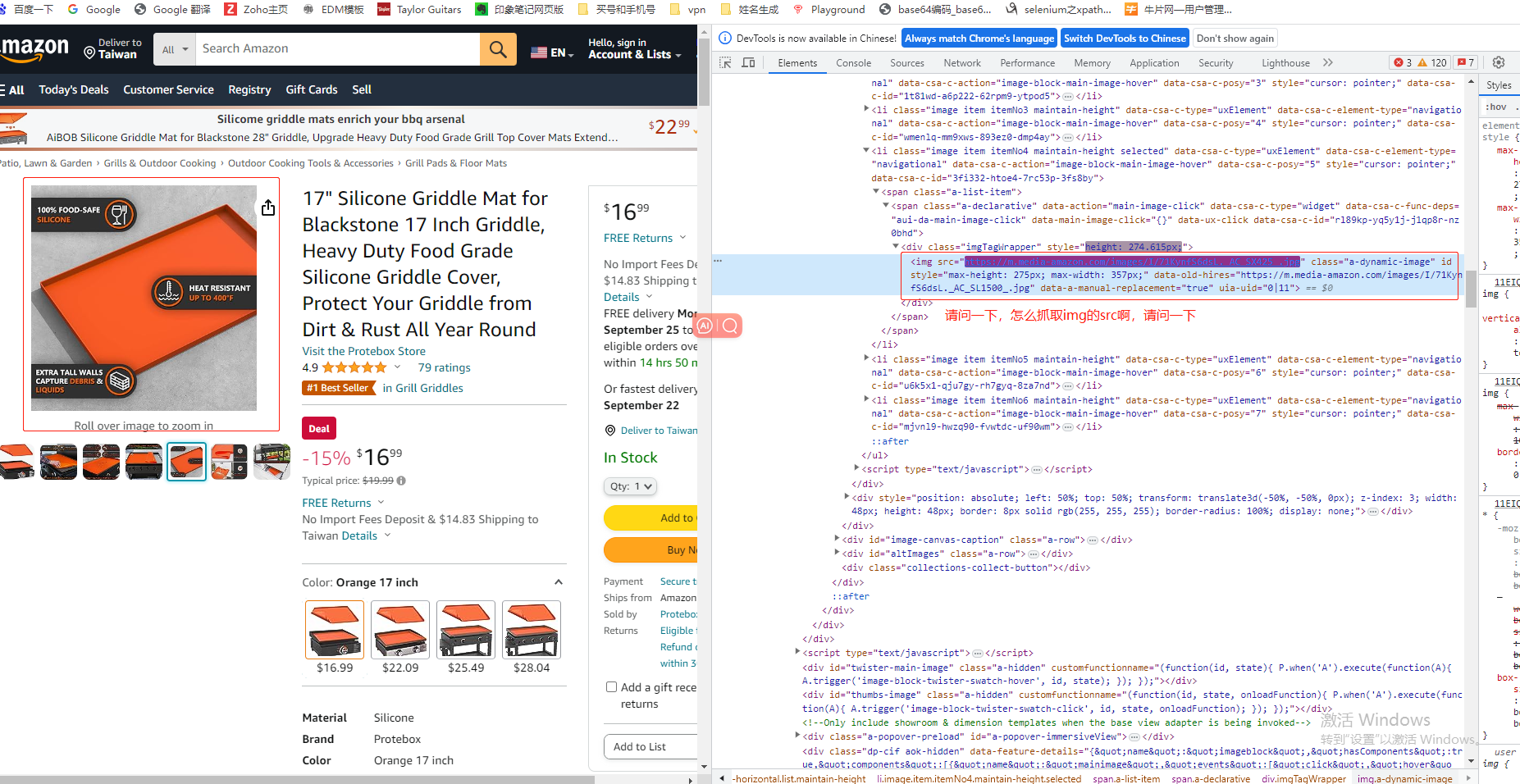Click the img.a-dynamic-image breadcrumb in DevTools

tap(1404, 778)
